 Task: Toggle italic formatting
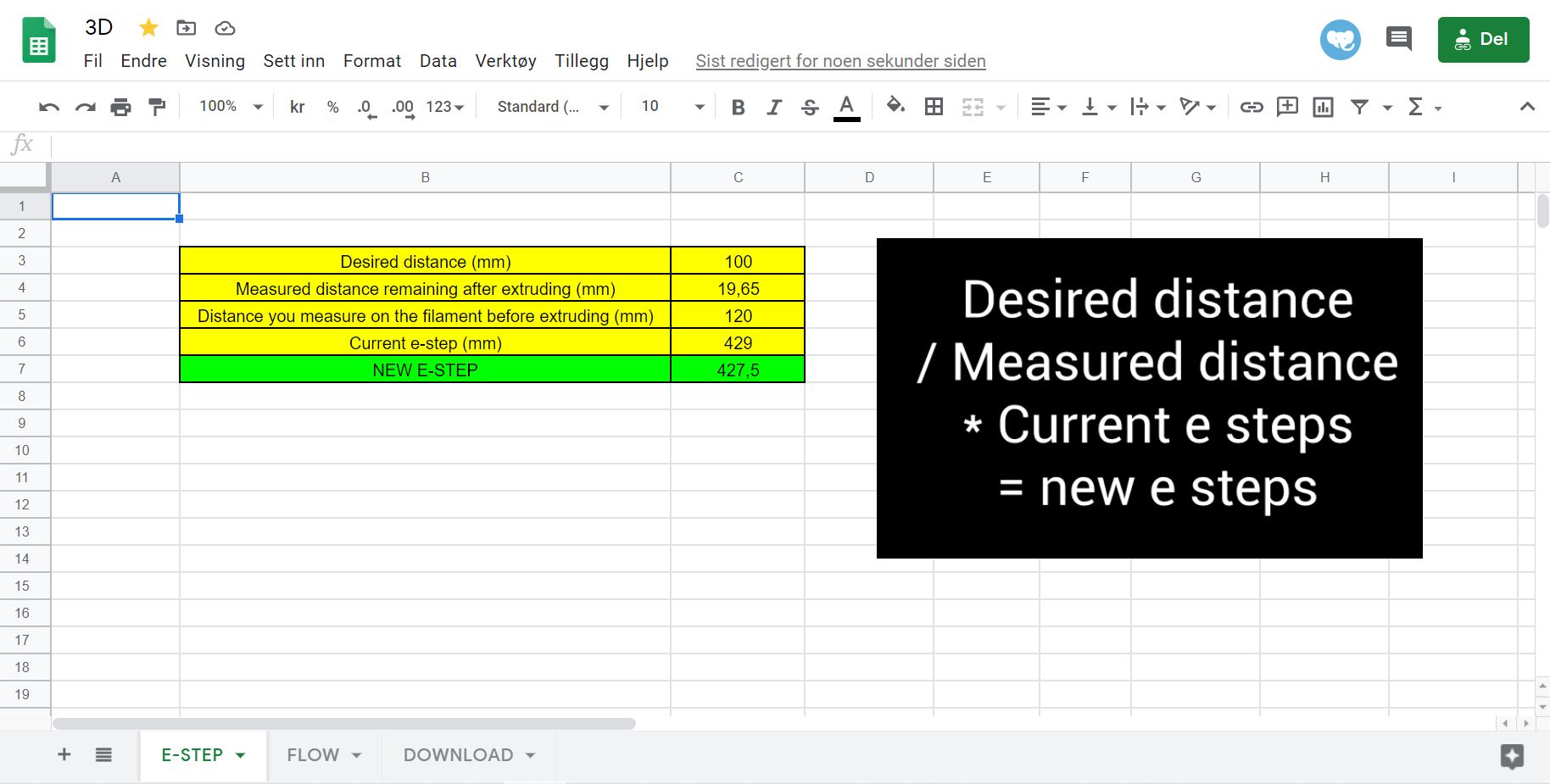pyautogui.click(x=773, y=107)
